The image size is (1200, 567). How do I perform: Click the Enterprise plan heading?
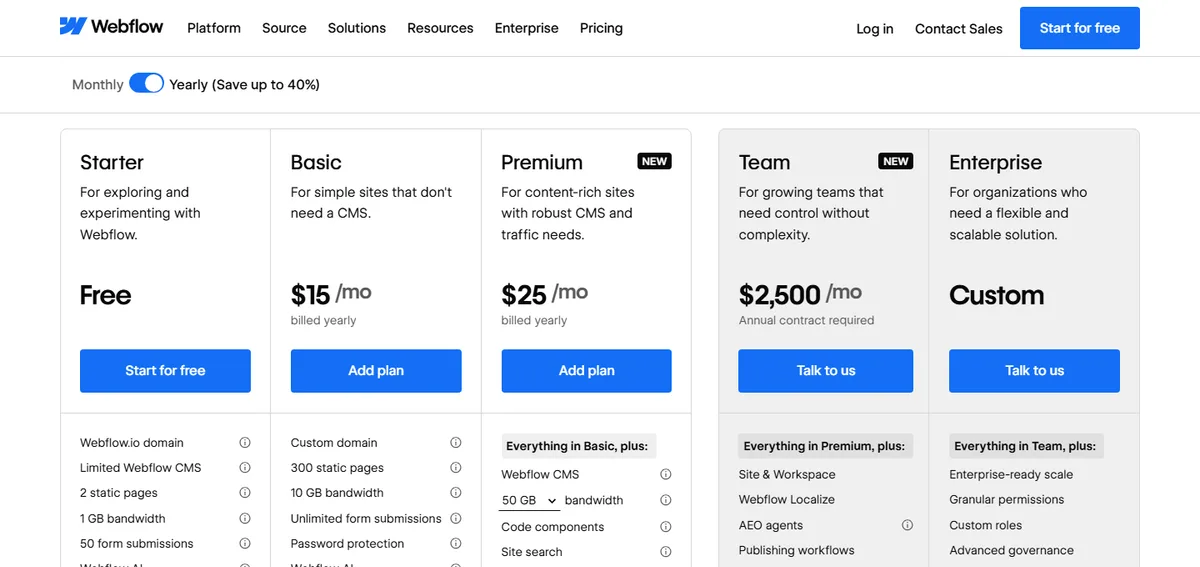pyautogui.click(x=996, y=162)
